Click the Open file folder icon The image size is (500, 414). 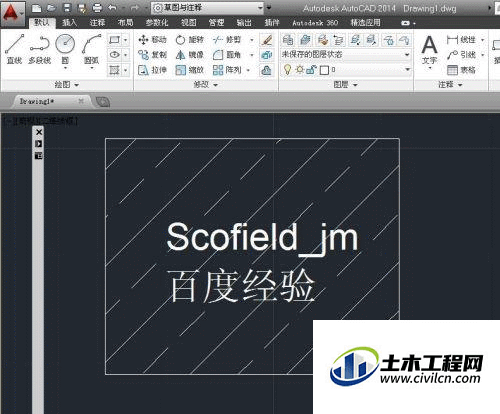click(x=51, y=8)
